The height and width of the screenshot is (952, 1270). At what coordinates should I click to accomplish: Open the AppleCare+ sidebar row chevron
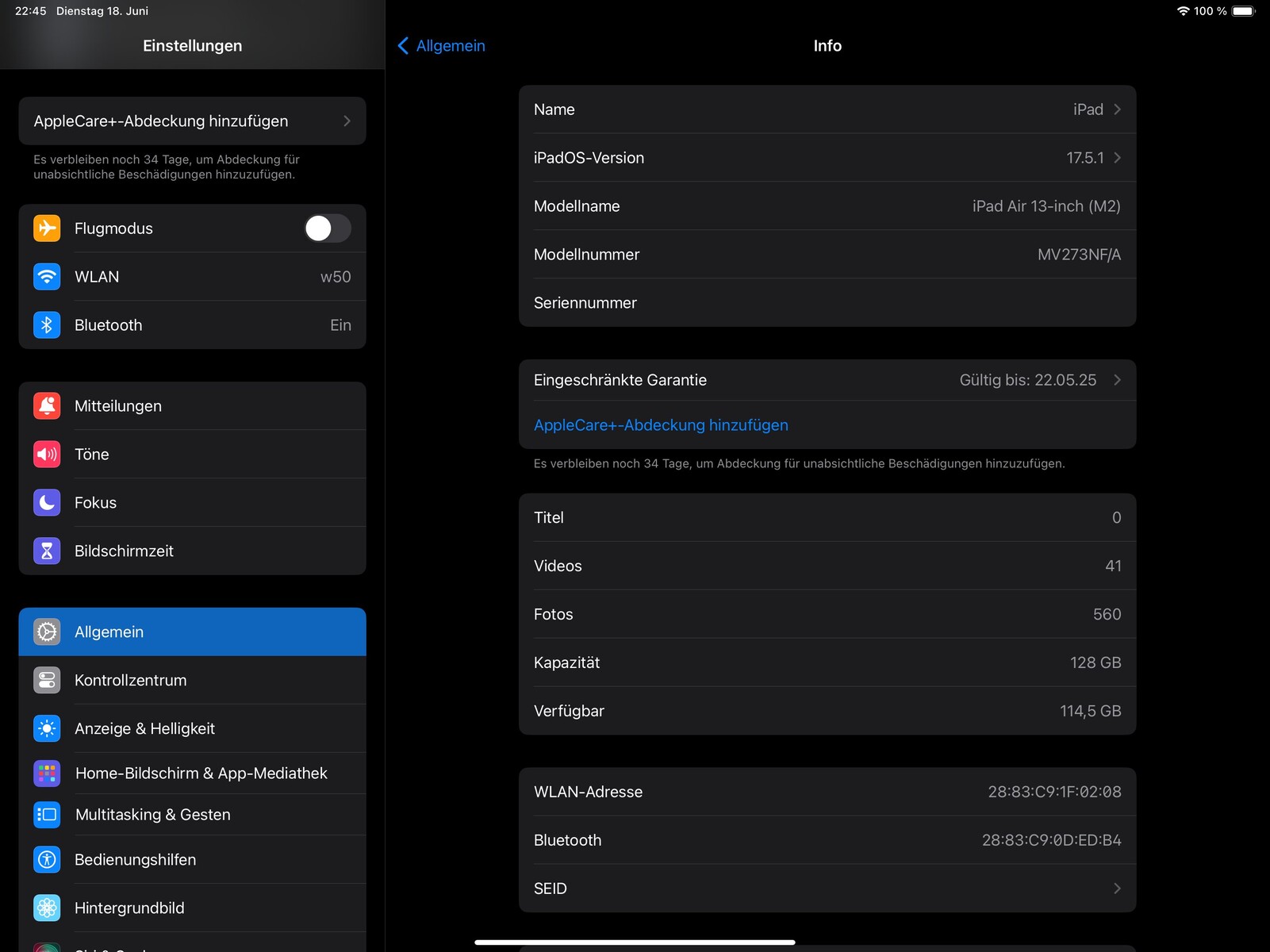point(347,121)
